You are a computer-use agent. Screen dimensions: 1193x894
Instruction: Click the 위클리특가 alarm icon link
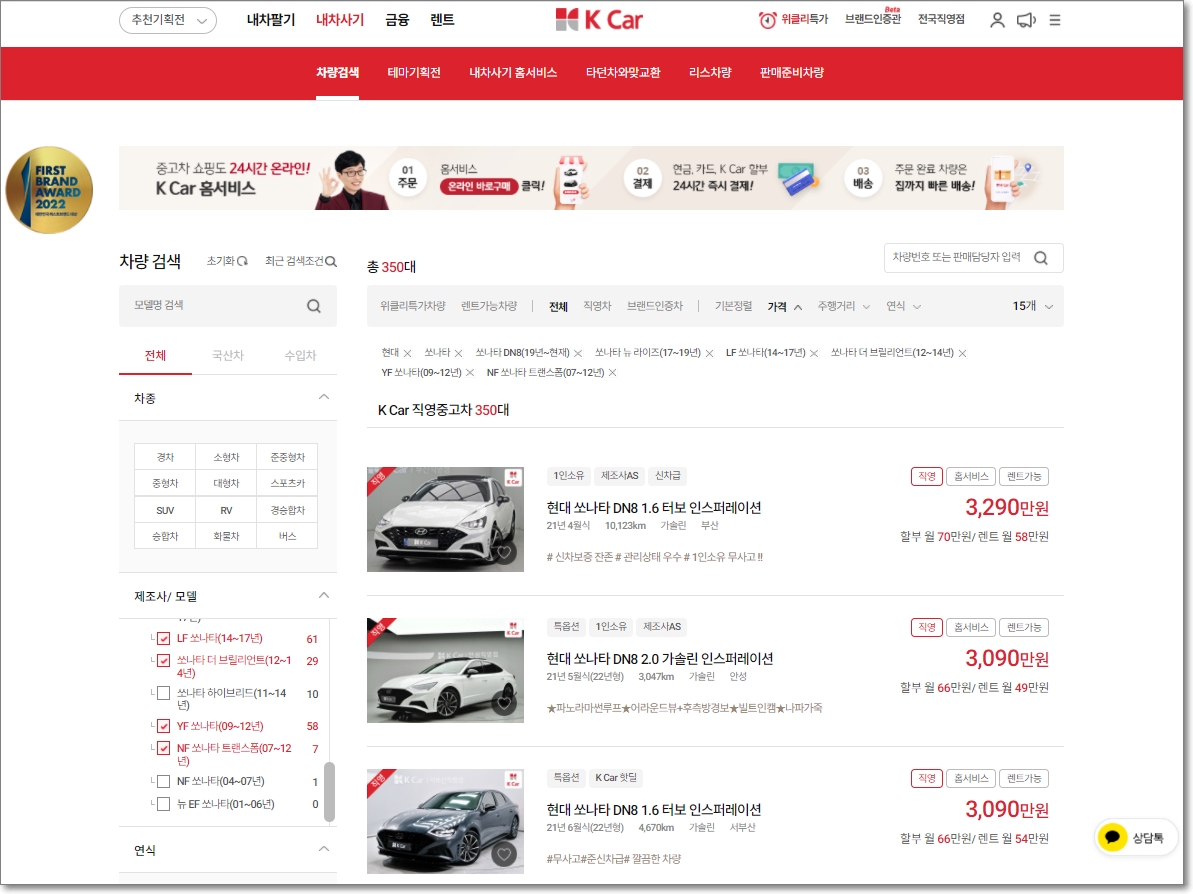(x=793, y=20)
